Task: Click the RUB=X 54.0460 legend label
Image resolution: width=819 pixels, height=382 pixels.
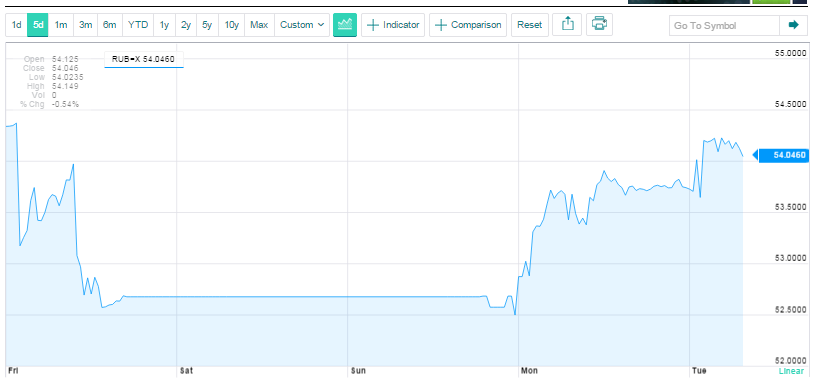Action: 144,60
